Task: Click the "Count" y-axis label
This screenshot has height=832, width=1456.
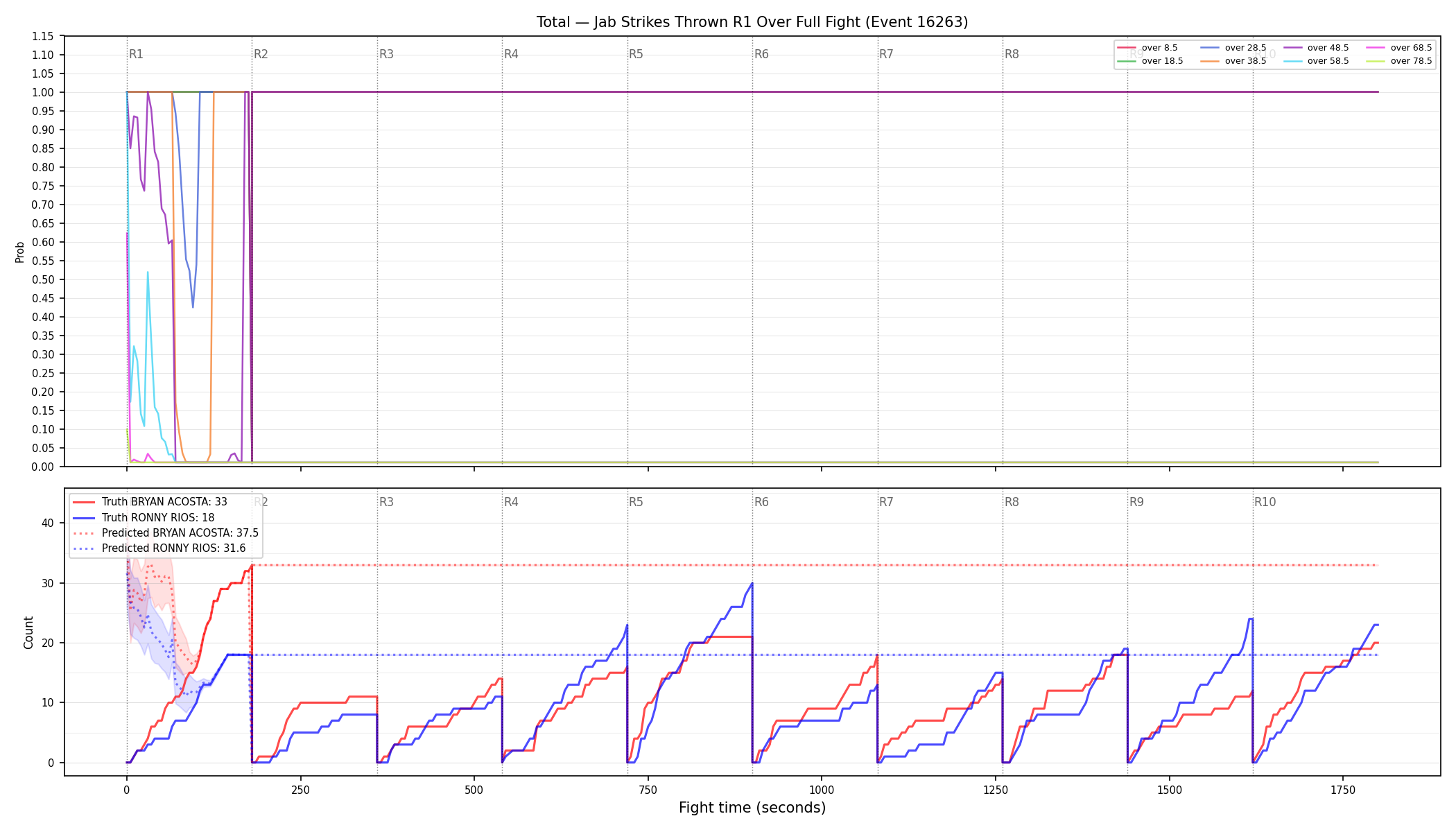Action: [28, 632]
